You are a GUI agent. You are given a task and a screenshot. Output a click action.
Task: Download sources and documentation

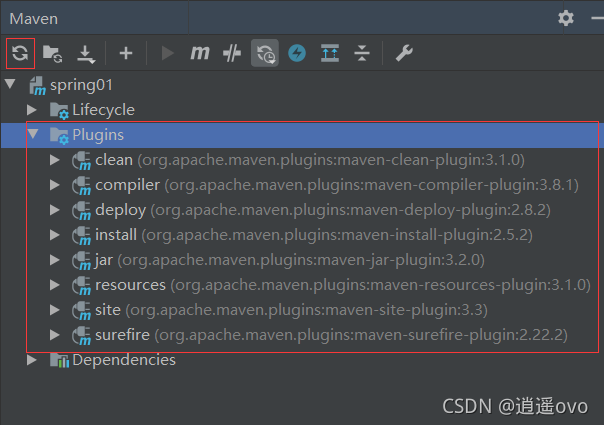tap(86, 54)
